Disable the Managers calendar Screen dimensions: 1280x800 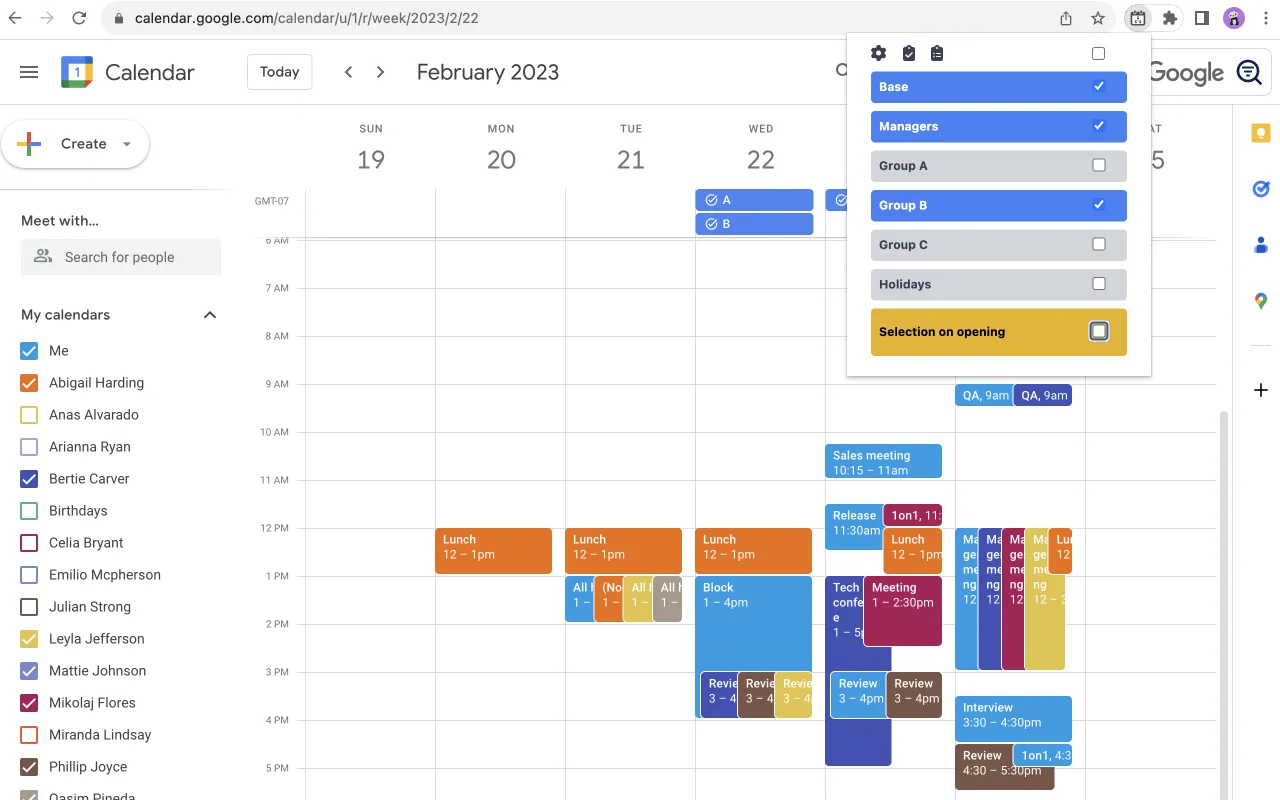click(x=1098, y=126)
